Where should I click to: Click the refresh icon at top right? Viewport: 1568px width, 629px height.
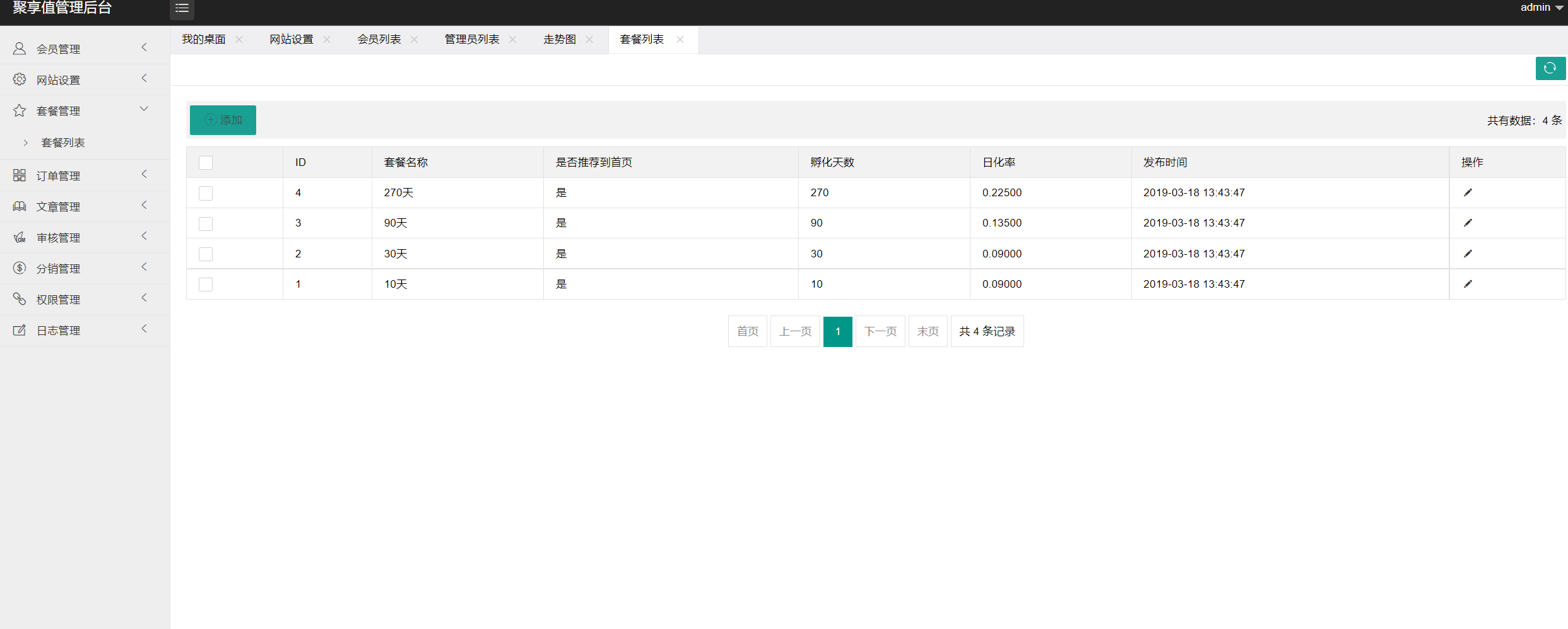tap(1550, 68)
